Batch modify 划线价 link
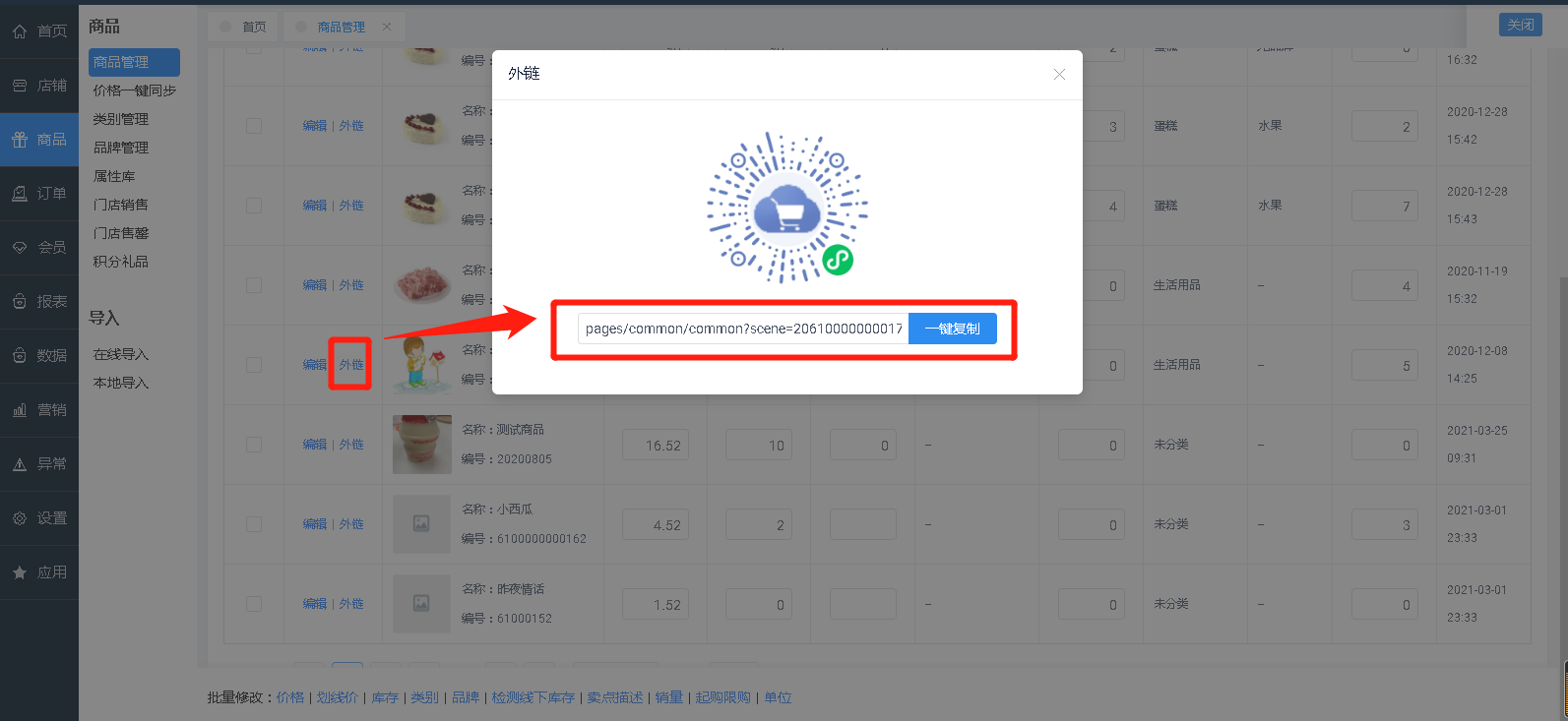Screen dimensions: 1568x721 pyautogui.click(x=337, y=697)
